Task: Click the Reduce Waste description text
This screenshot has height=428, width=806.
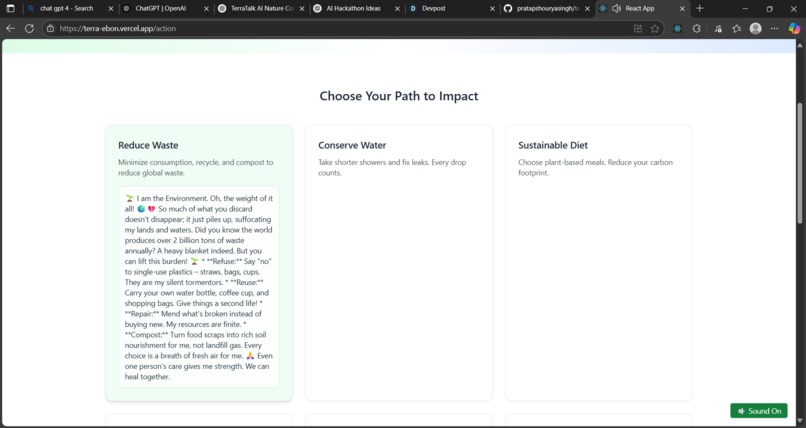Action: pos(196,168)
